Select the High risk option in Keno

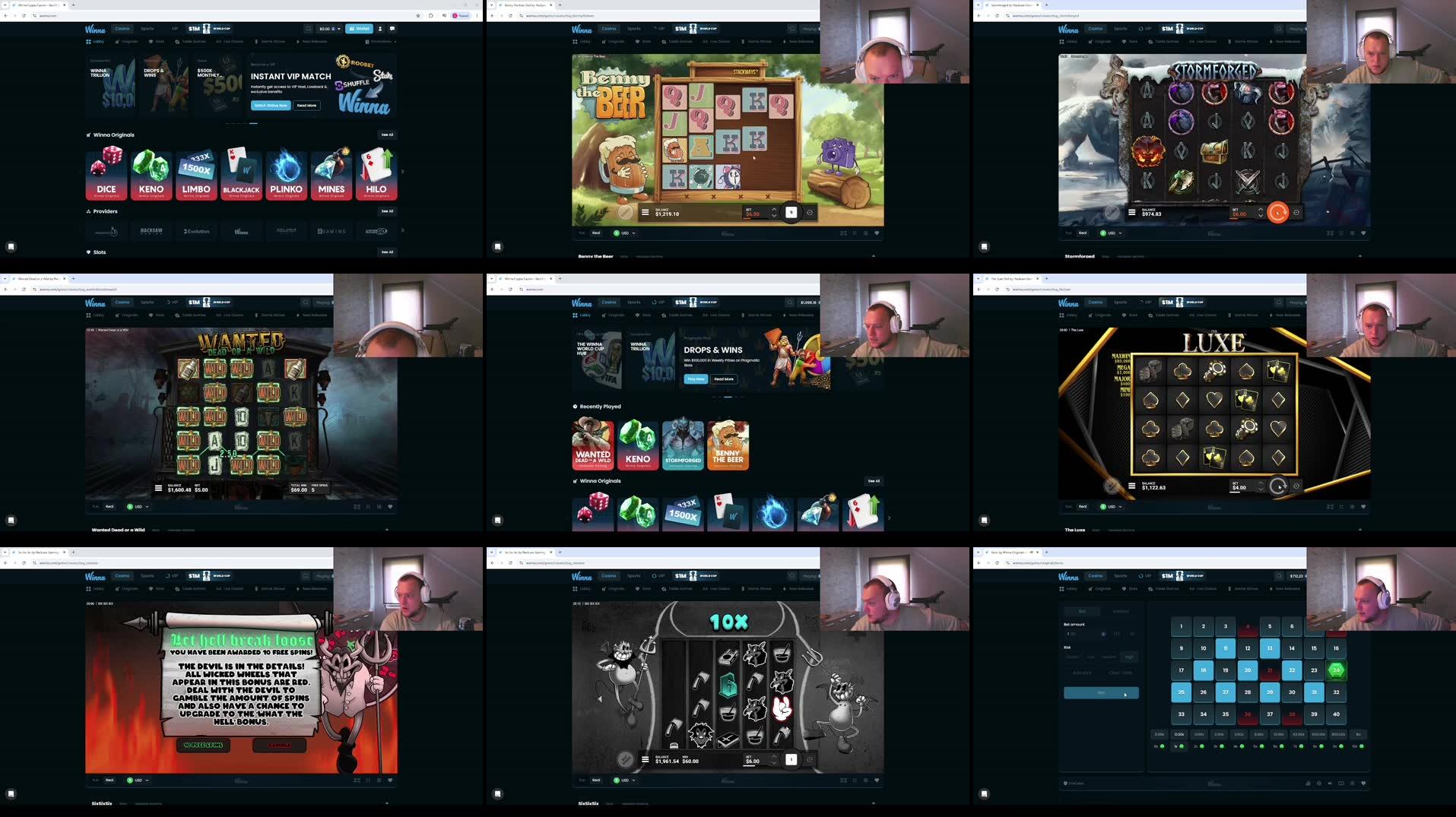[x=1129, y=657]
